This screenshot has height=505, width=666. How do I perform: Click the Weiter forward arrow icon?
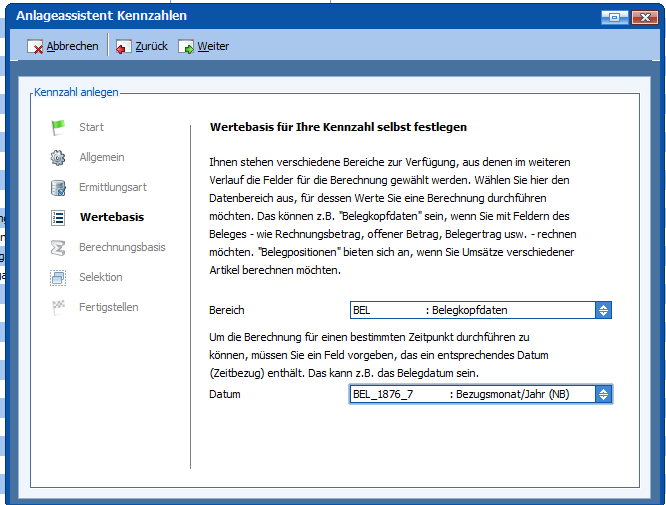tap(186, 47)
